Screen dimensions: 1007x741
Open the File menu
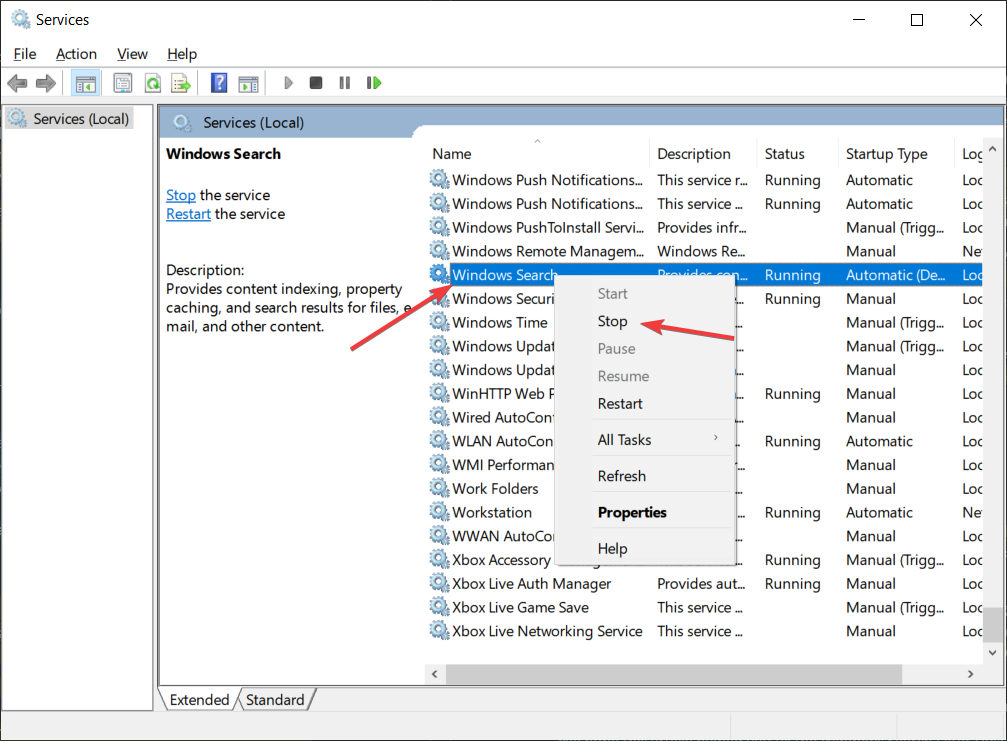pos(24,54)
